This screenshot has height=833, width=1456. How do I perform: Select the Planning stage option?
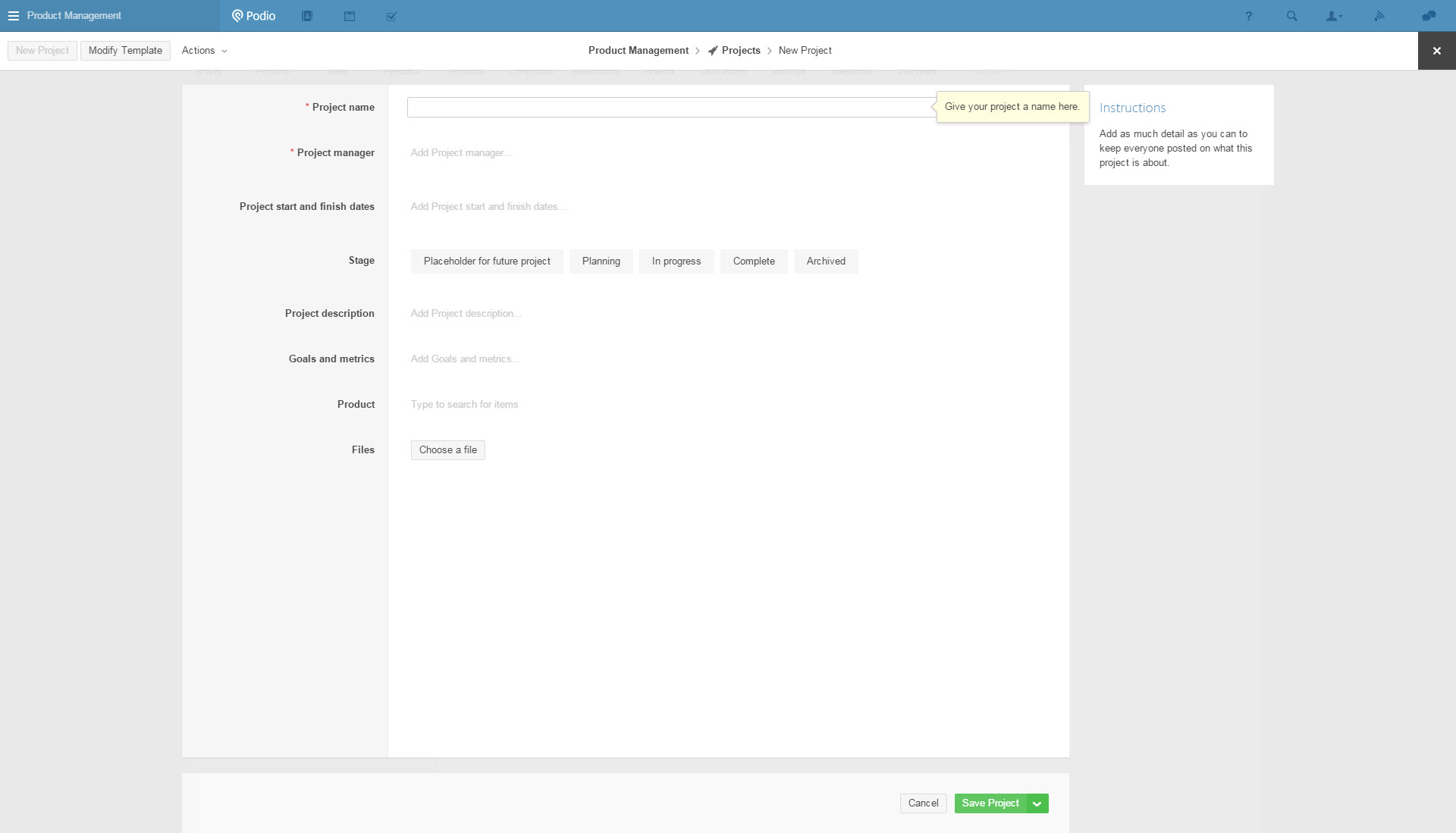601,261
